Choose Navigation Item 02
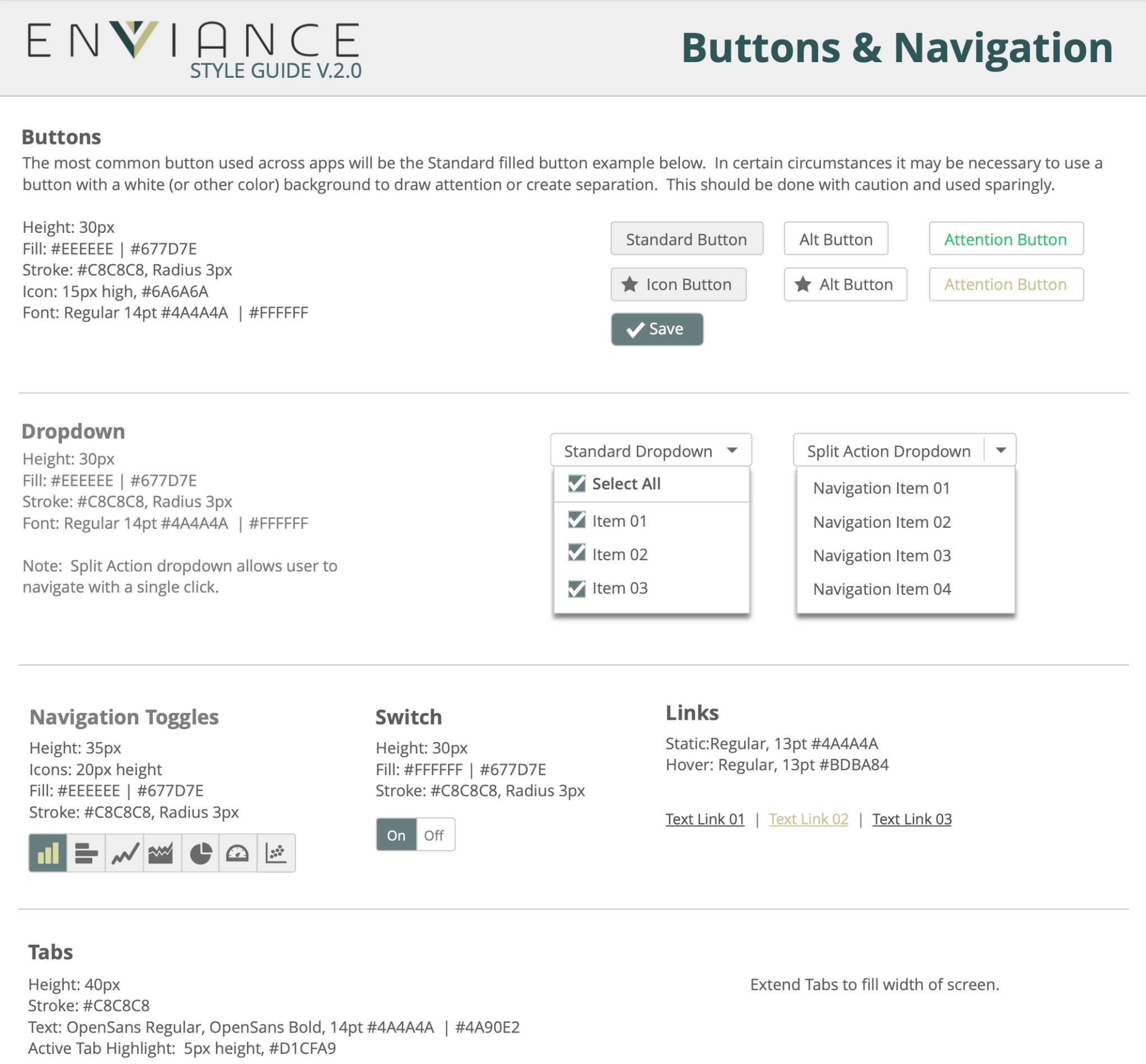1146x1064 pixels. point(882,522)
